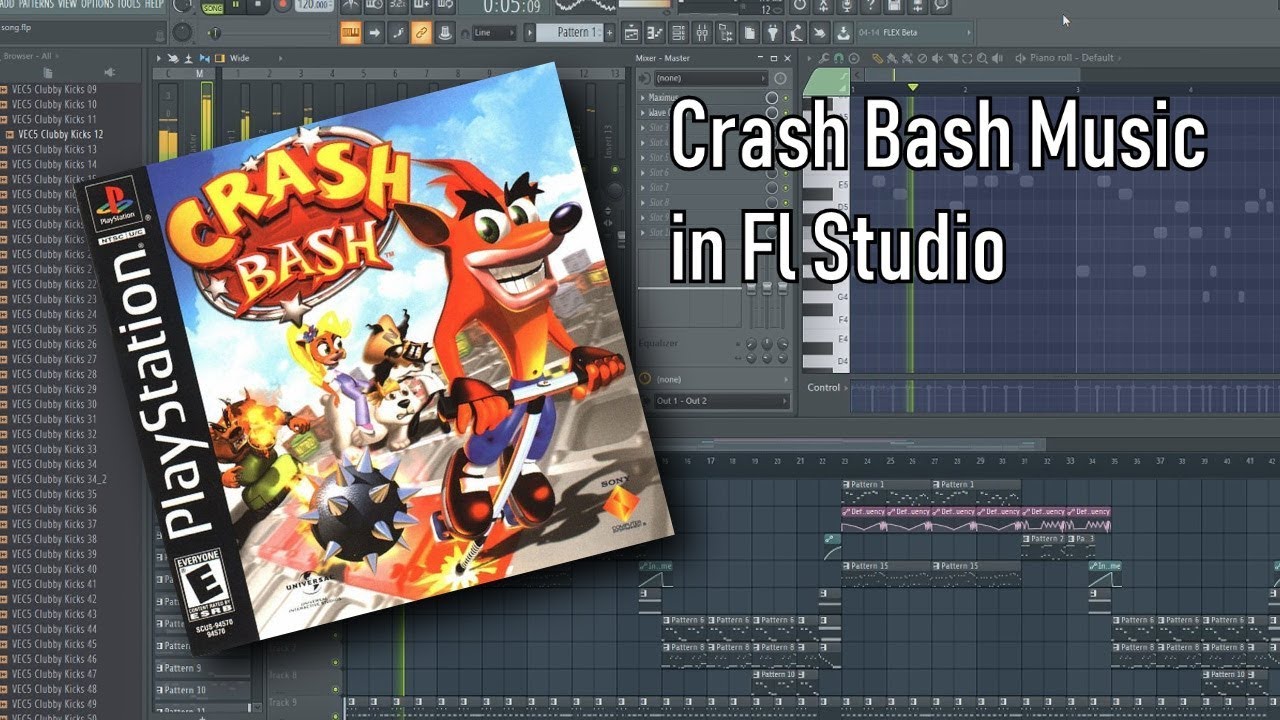Open the Line snap dropdown
This screenshot has width=1280, height=720.
click(x=494, y=33)
